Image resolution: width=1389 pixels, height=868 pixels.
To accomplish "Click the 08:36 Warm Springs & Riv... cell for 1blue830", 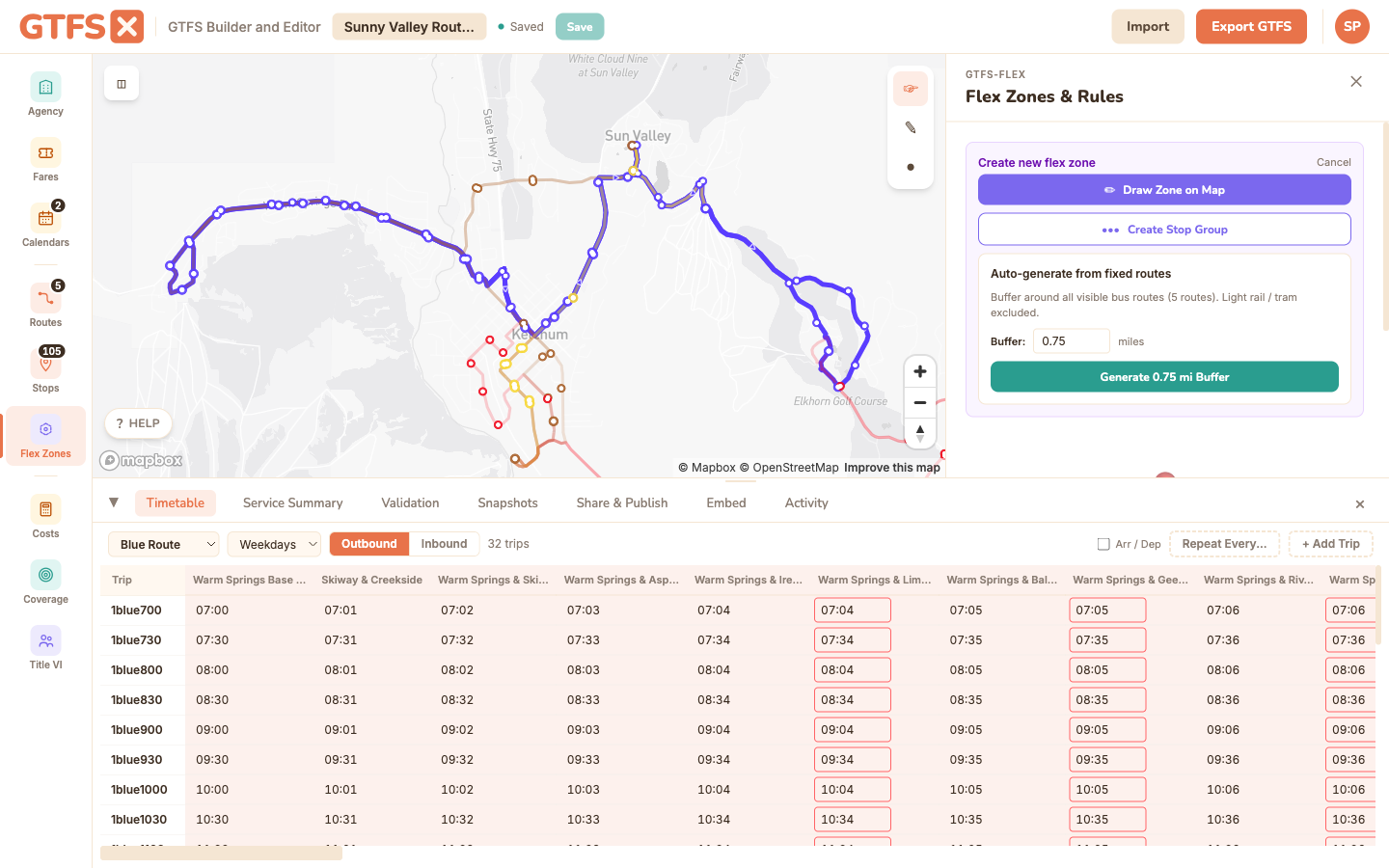I will (x=1223, y=700).
